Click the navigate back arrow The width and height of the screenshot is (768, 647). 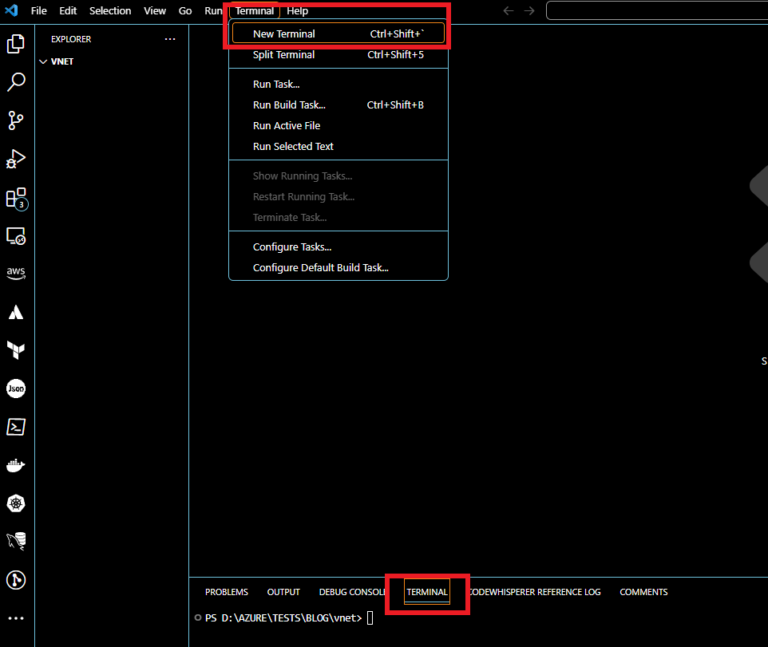508,11
